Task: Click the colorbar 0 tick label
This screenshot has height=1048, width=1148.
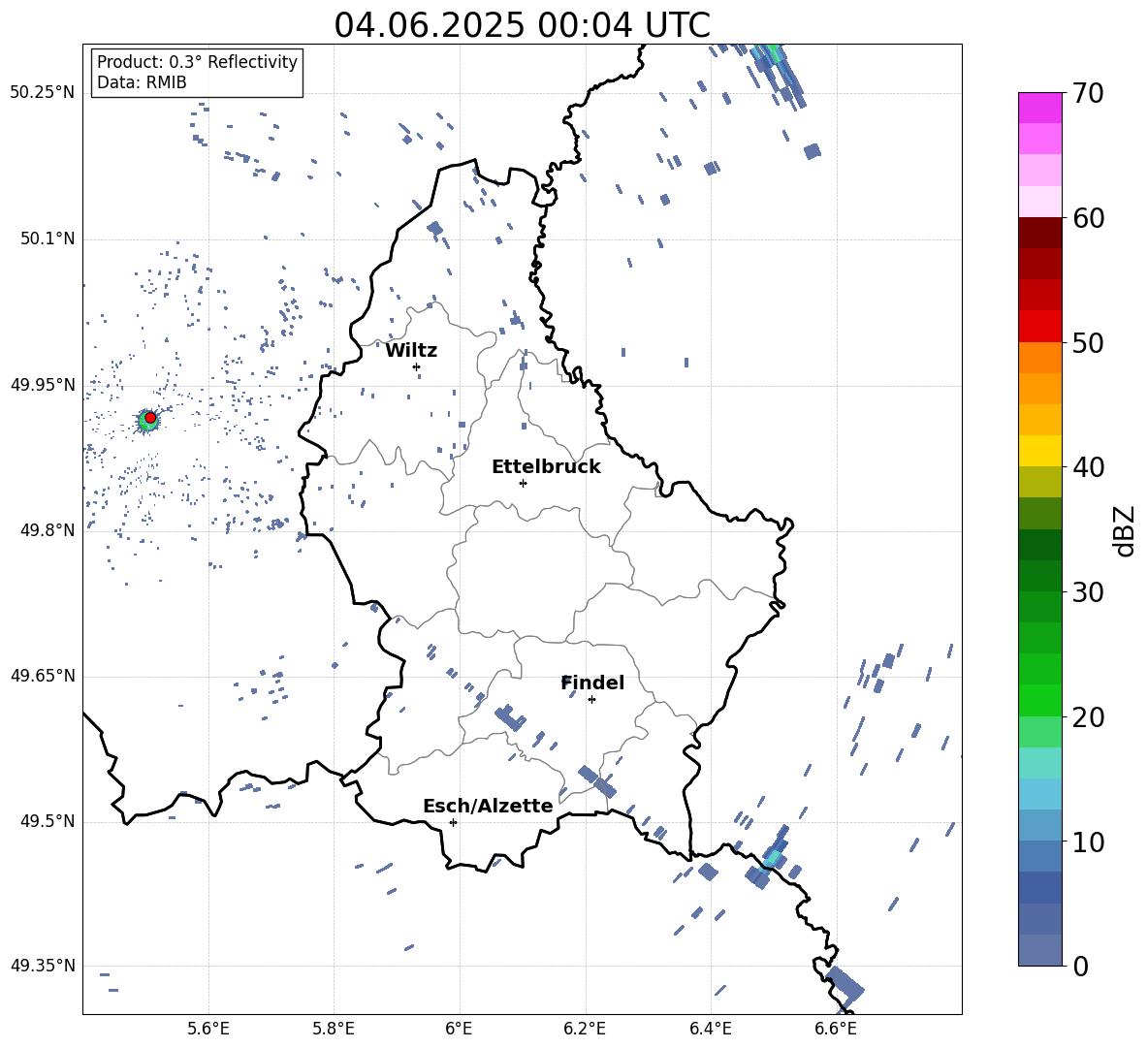Action: point(1080,966)
